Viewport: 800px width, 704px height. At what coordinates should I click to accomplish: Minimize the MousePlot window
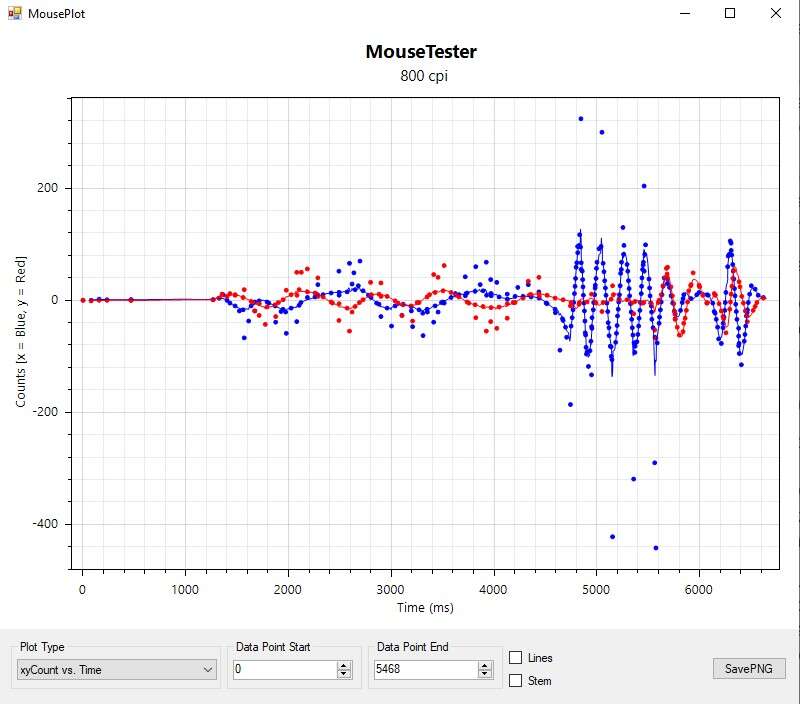tap(685, 14)
